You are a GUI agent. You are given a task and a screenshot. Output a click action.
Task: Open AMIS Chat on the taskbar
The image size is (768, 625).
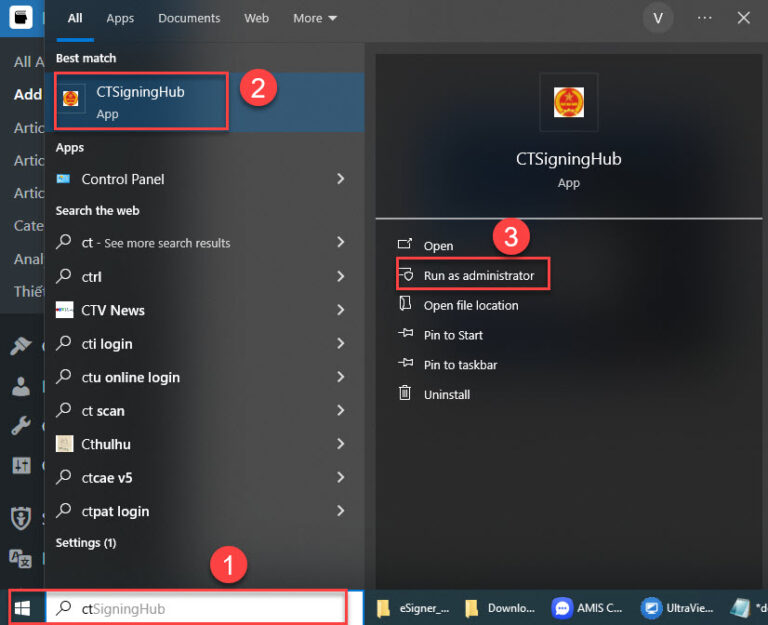pyautogui.click(x=587, y=608)
